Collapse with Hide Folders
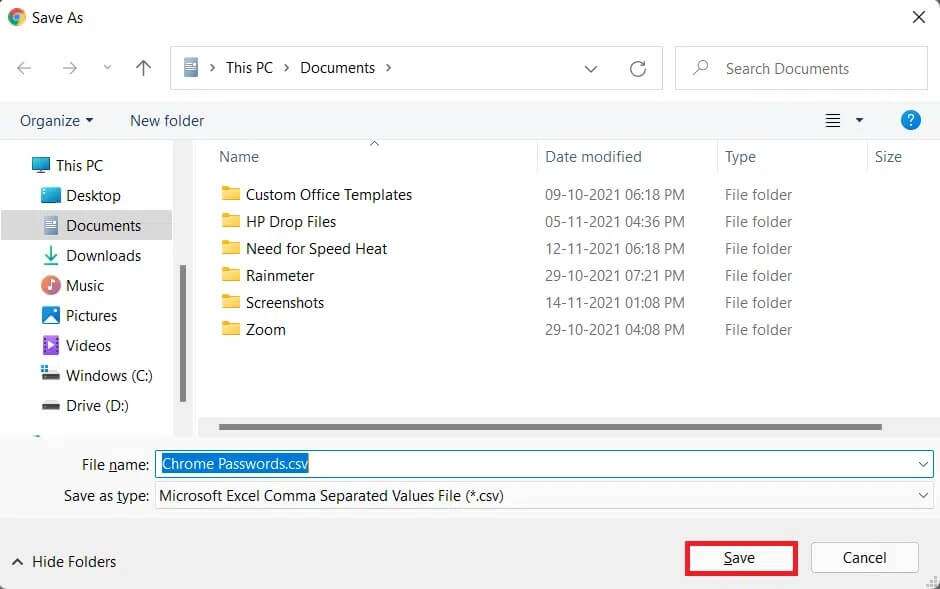 (x=64, y=561)
